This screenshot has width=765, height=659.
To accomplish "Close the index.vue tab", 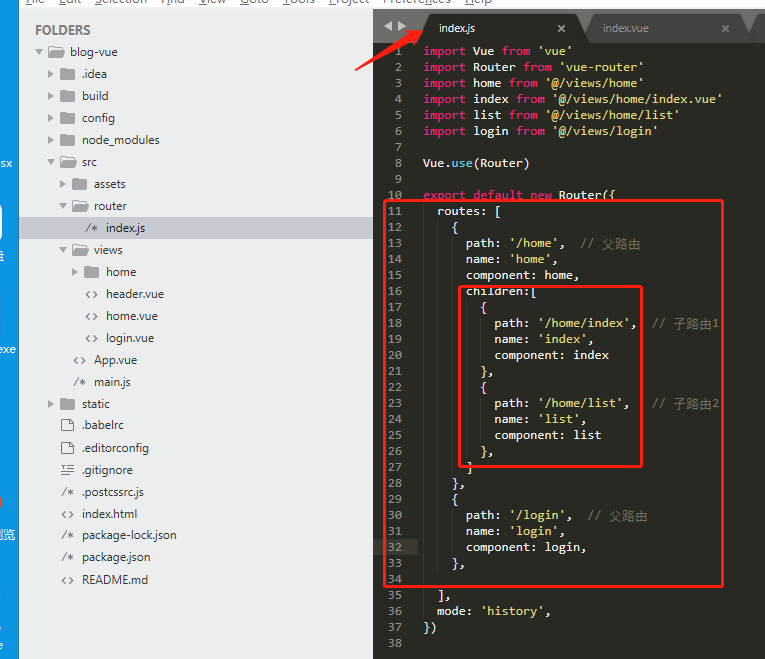I will [x=725, y=29].
